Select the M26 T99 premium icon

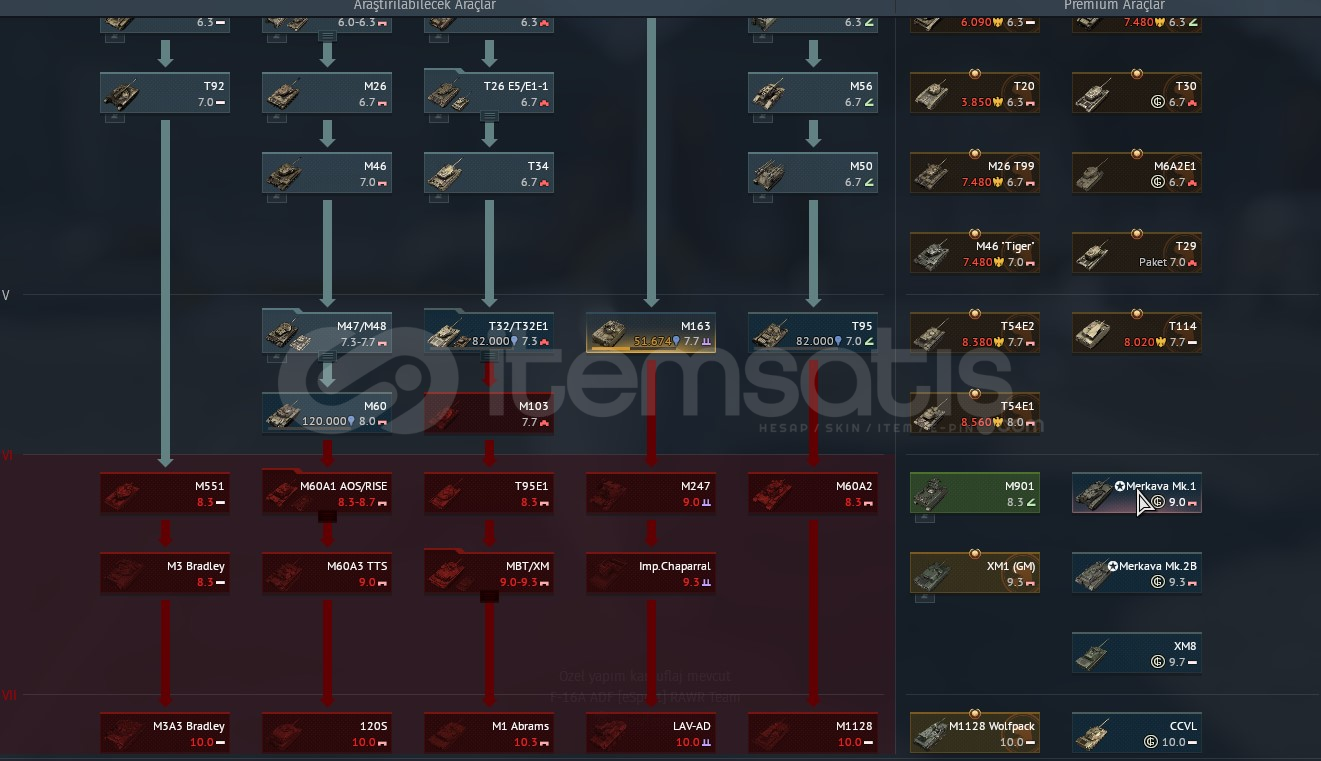932,174
